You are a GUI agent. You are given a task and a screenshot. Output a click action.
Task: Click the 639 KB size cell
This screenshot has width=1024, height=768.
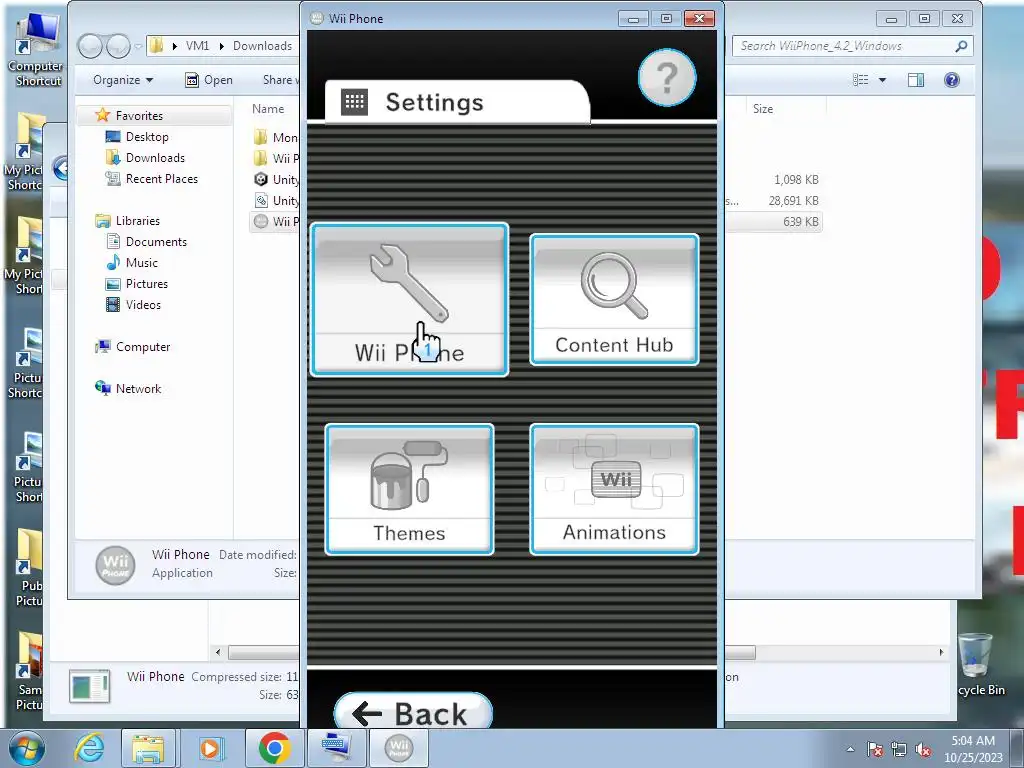pos(801,221)
